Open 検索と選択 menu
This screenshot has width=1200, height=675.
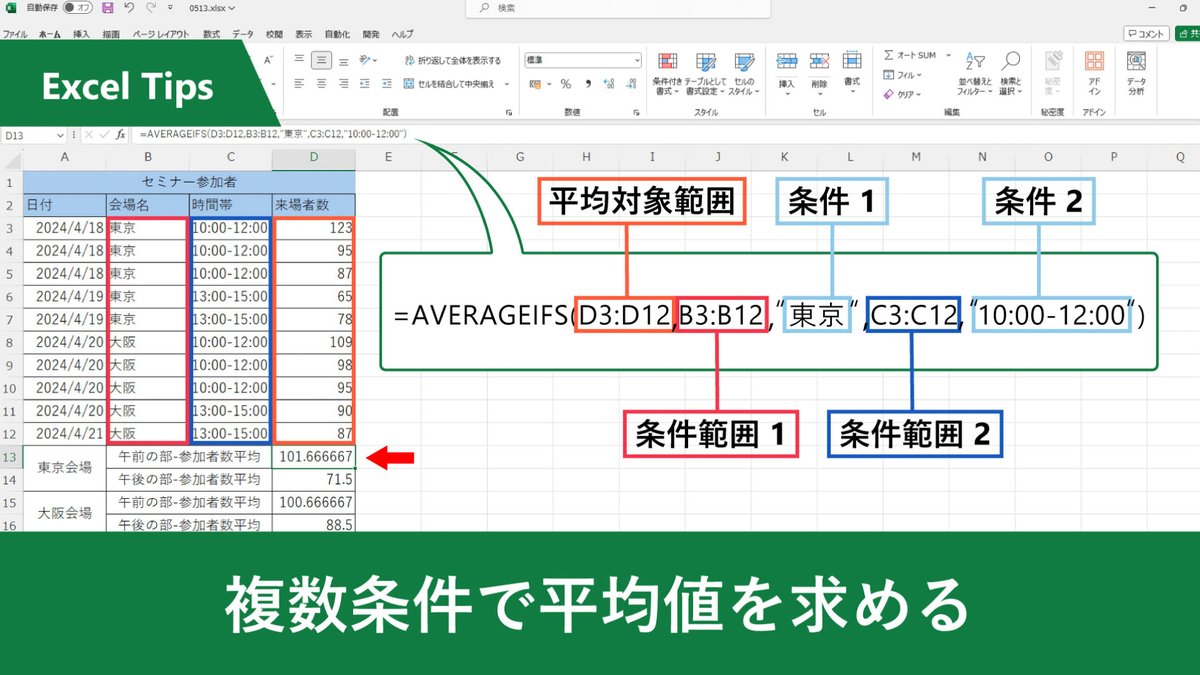(1011, 73)
